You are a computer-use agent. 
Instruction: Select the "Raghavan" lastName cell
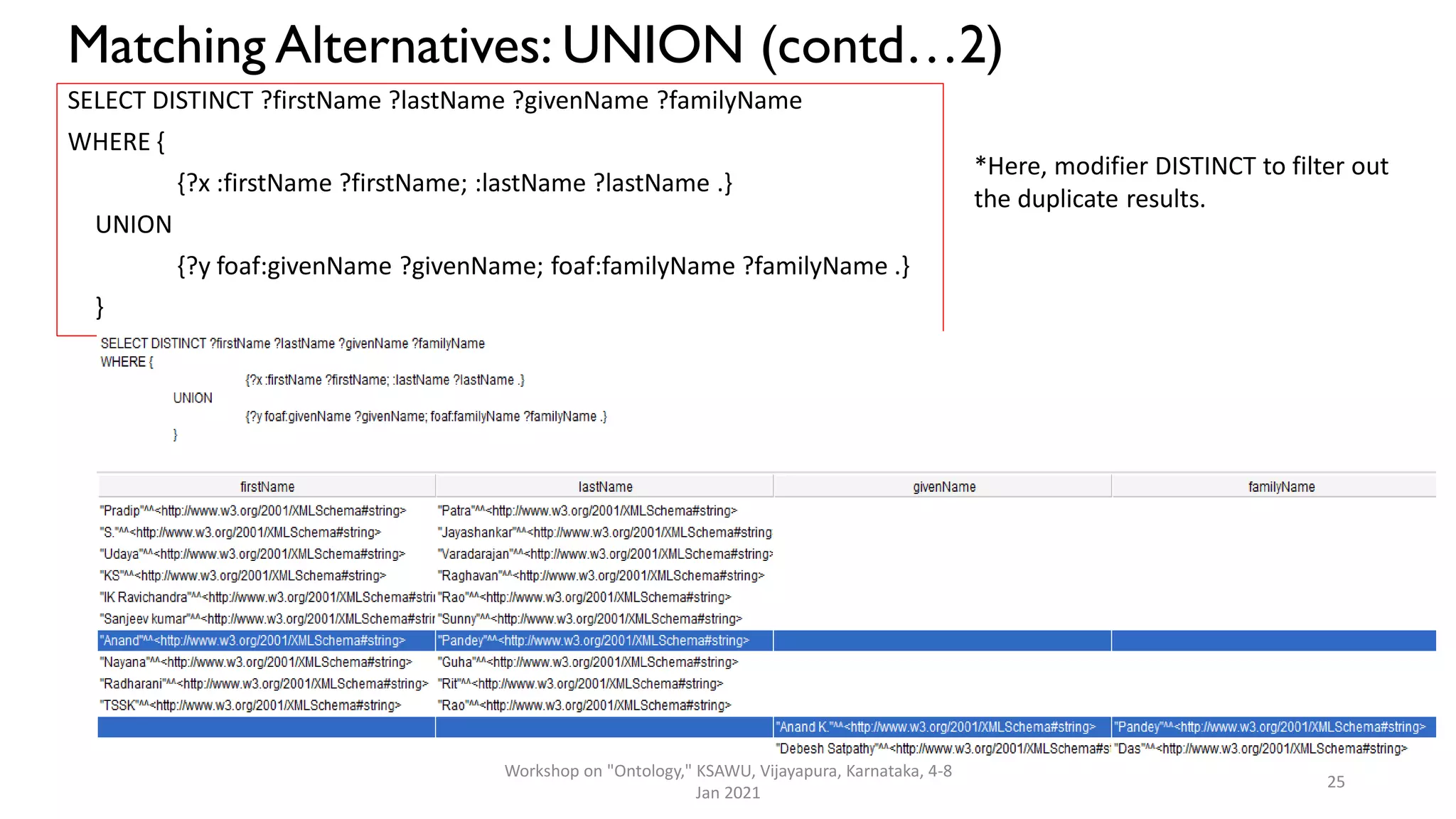point(604,576)
